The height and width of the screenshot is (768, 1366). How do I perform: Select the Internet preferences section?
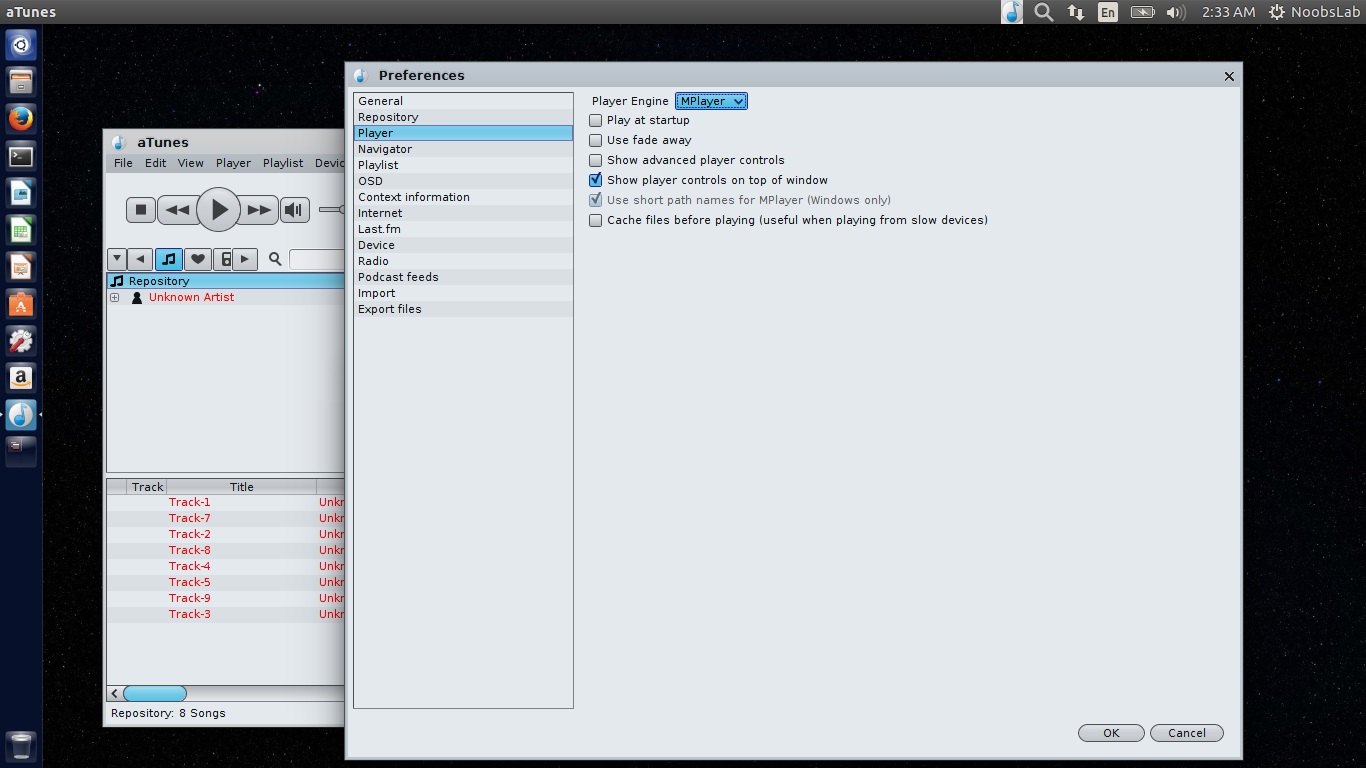[463, 213]
